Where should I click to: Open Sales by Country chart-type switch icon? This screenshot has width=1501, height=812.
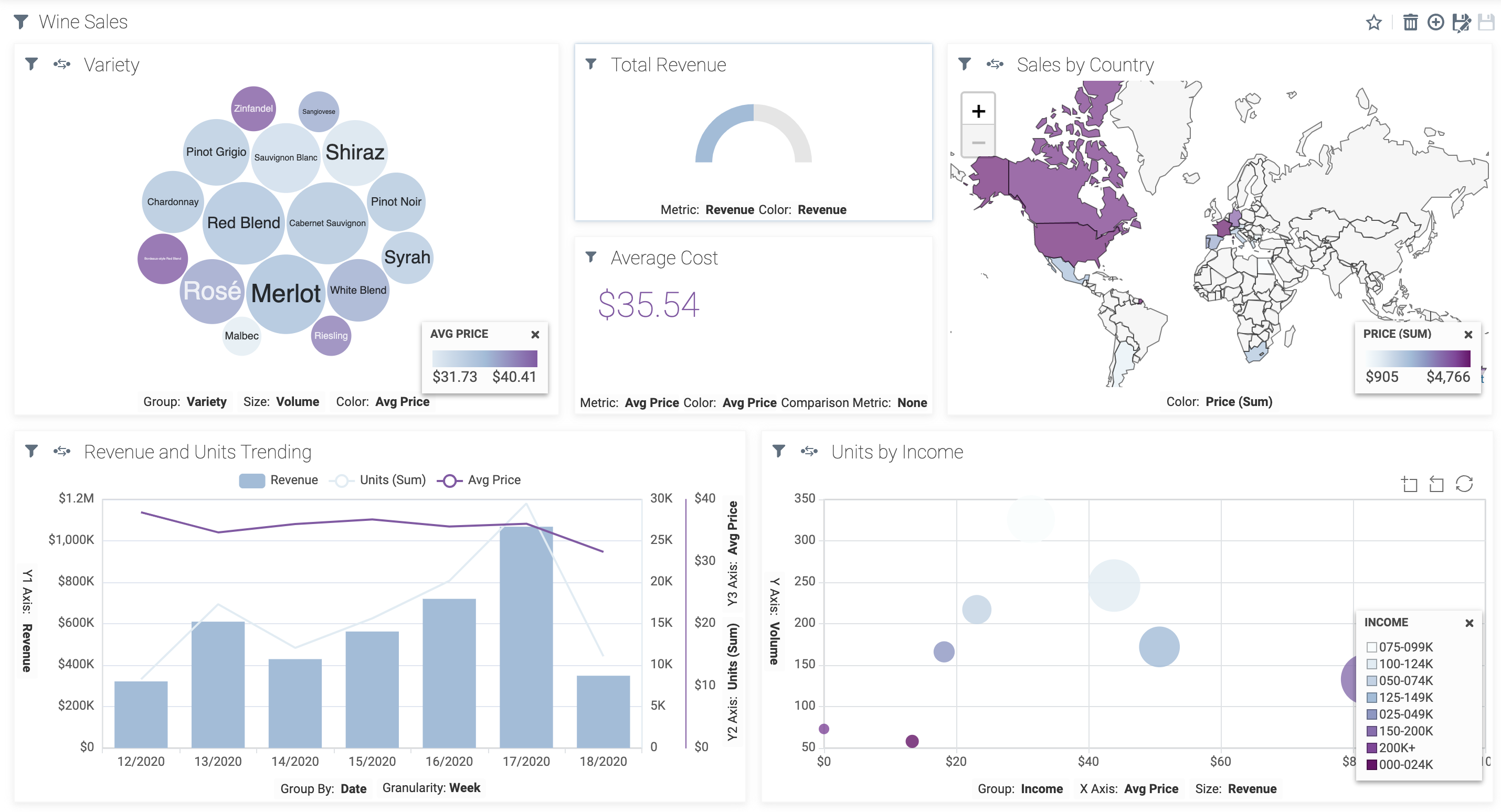click(x=995, y=64)
